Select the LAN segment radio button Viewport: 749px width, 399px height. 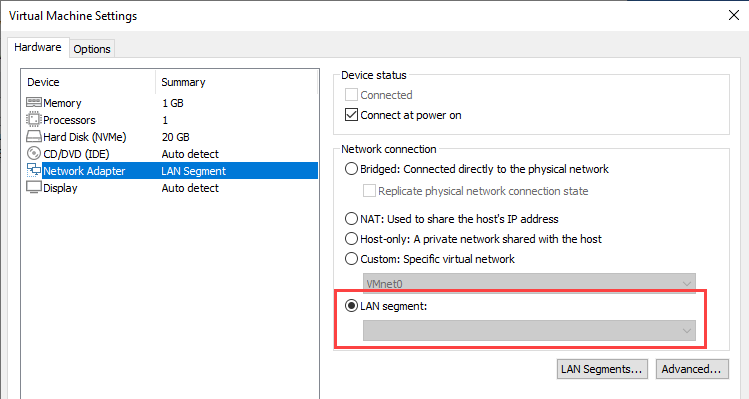351,305
